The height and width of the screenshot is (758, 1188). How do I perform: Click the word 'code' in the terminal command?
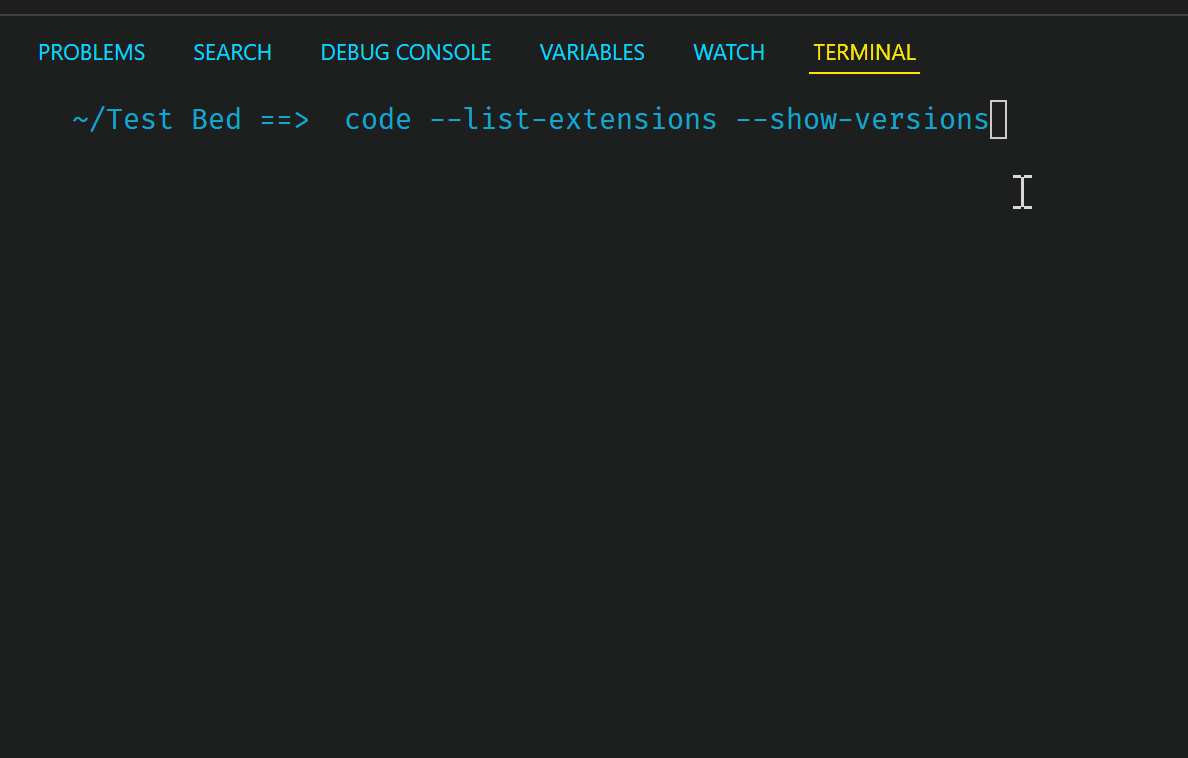coord(378,119)
